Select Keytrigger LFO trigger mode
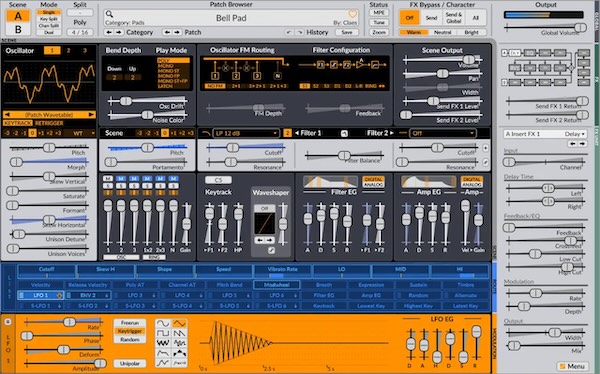 [130, 331]
